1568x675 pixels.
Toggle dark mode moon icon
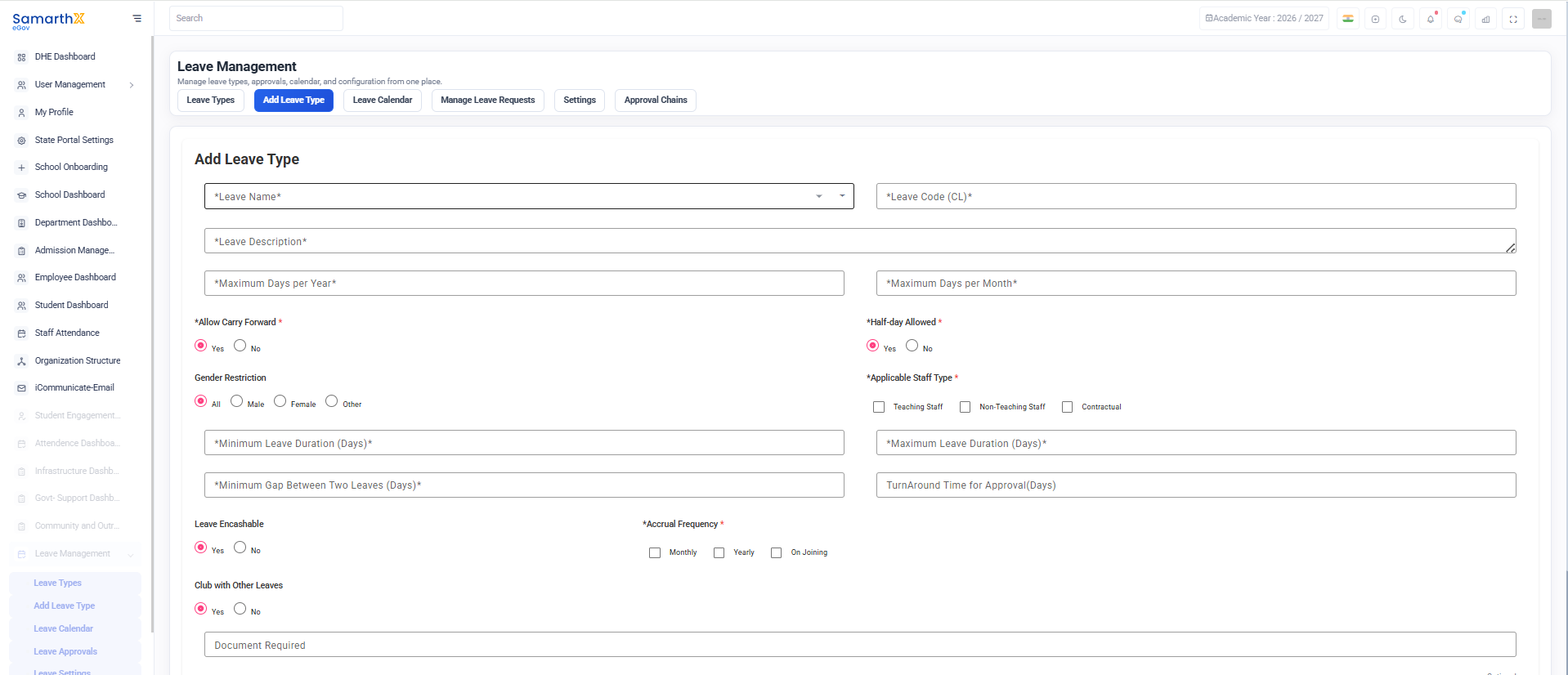tap(1403, 19)
